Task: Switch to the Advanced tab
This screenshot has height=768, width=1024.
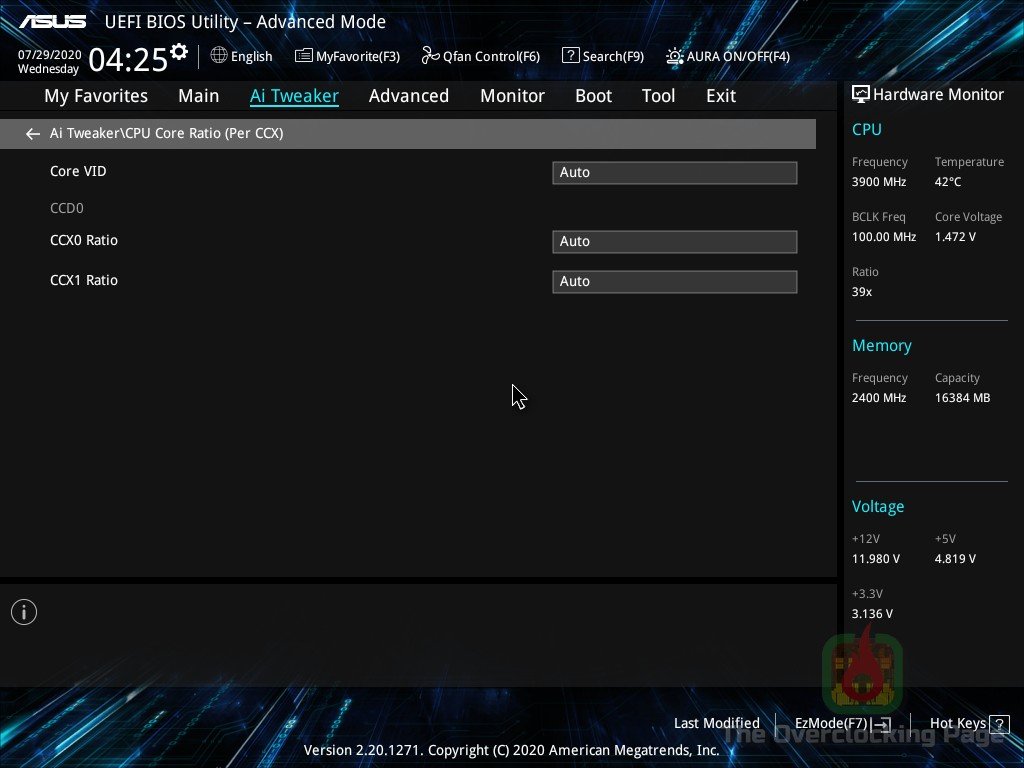Action: click(x=409, y=96)
